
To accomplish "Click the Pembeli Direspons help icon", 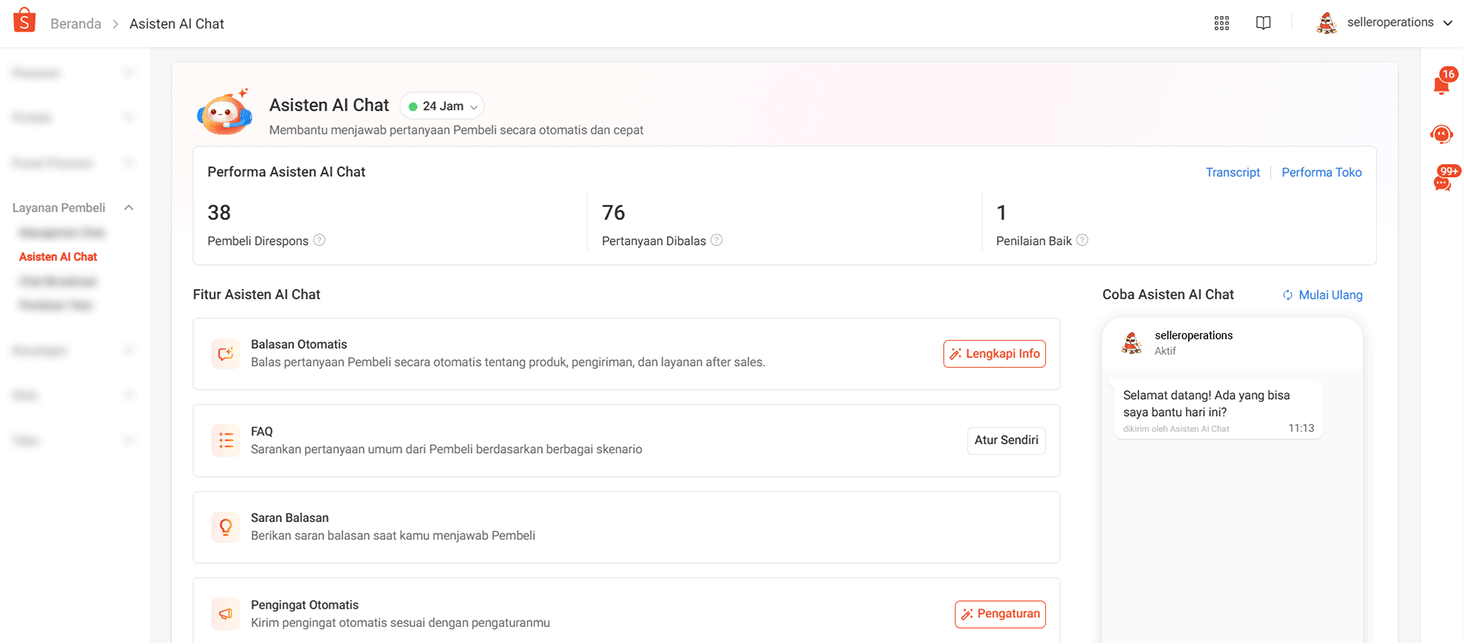I will (x=319, y=240).
